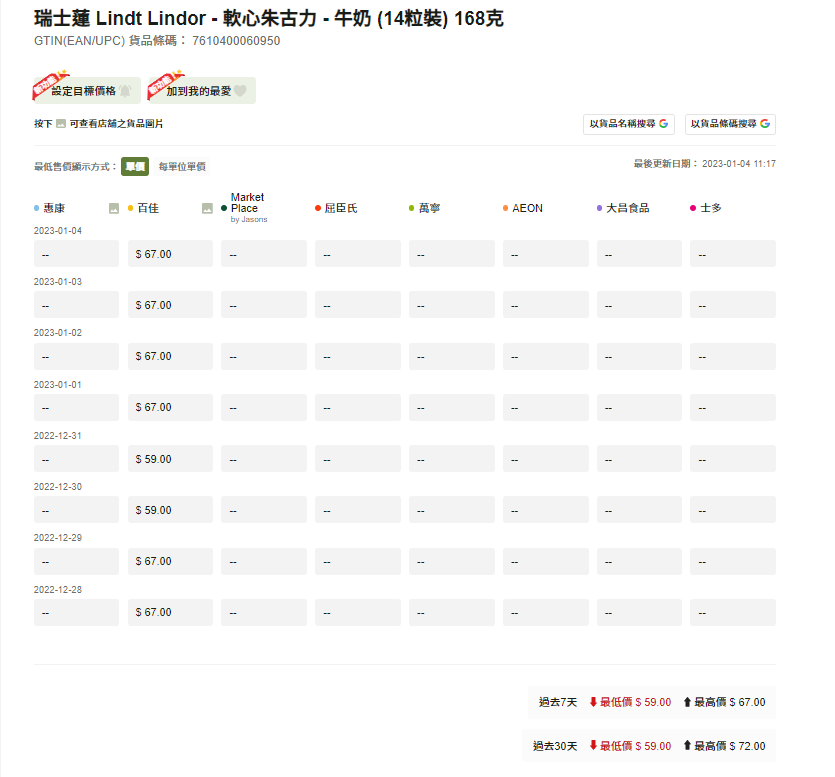Click the Market Place by Jasons header
Viewport: 835px width, 777px height.
click(249, 208)
